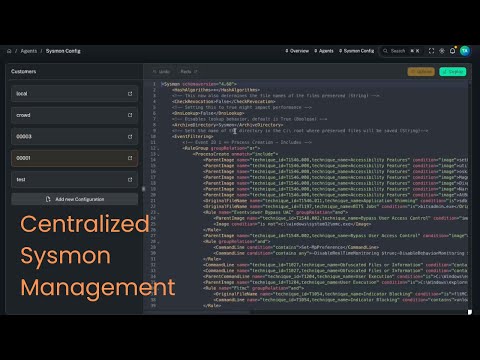Open the notifications bell
The height and width of the screenshot is (360, 480).
(452, 51)
